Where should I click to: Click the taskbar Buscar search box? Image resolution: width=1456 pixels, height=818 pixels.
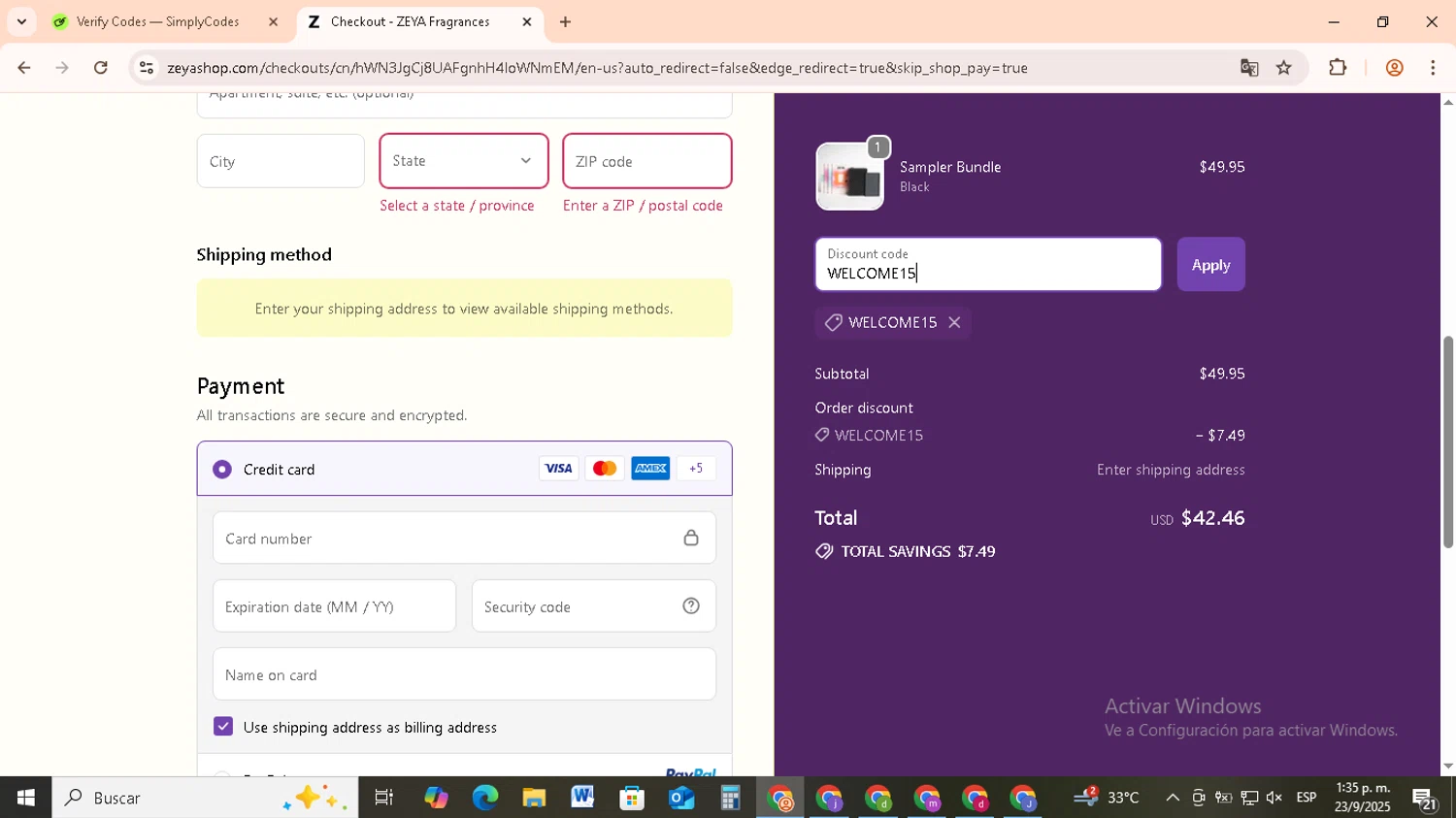(x=205, y=798)
